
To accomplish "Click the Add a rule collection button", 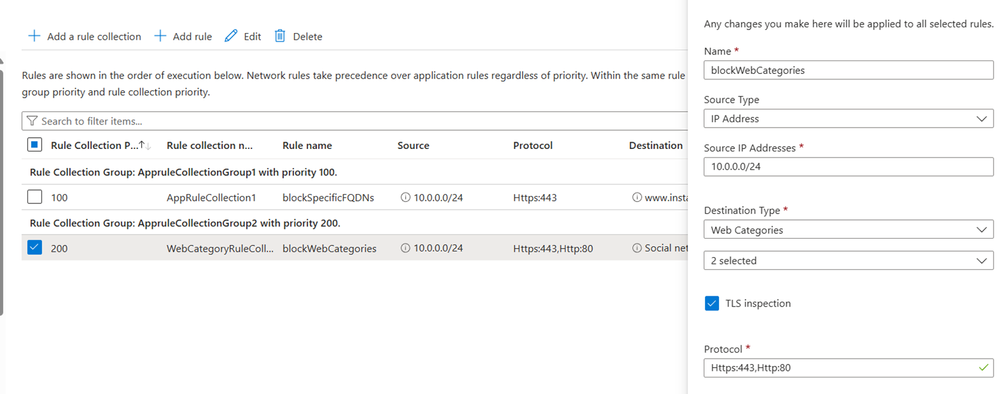I will click(x=84, y=36).
